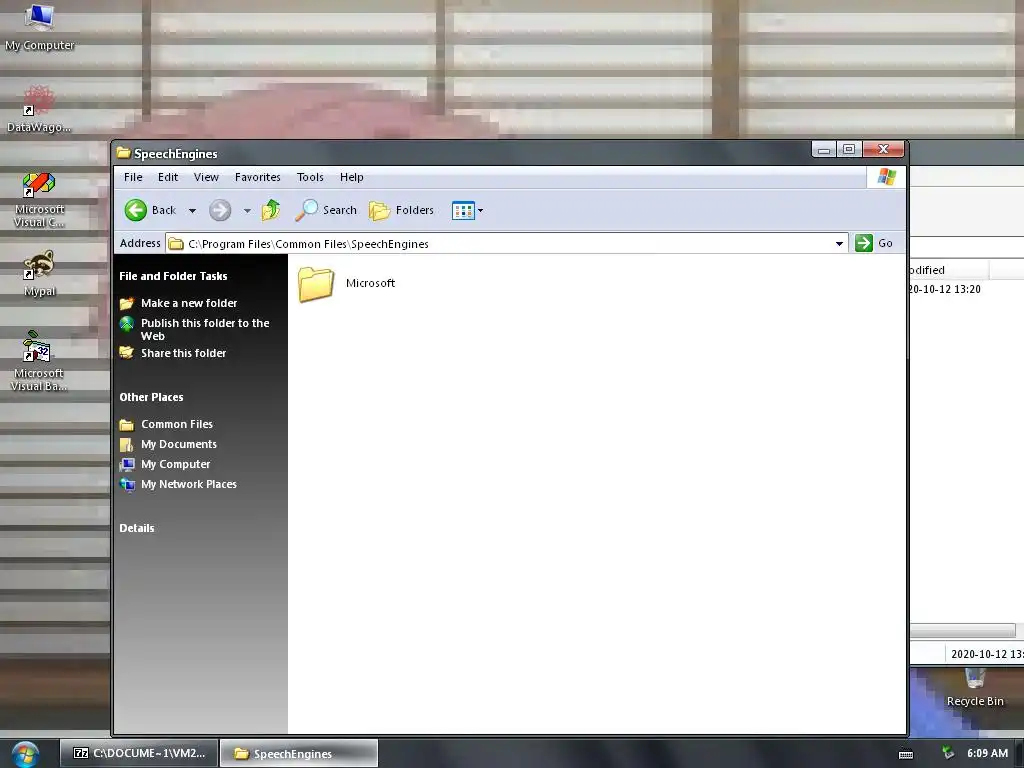Click SpeechEngines taskbar button

(298, 753)
